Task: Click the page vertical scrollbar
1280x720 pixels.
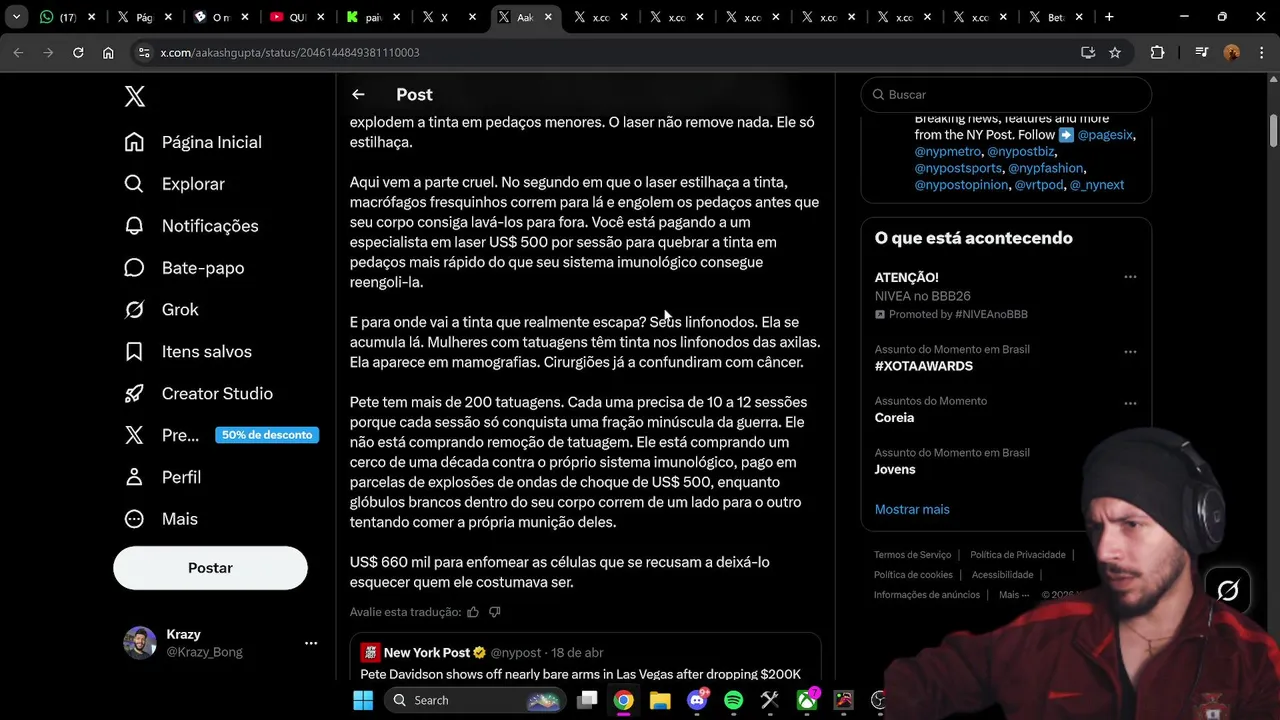Action: pyautogui.click(x=1273, y=130)
